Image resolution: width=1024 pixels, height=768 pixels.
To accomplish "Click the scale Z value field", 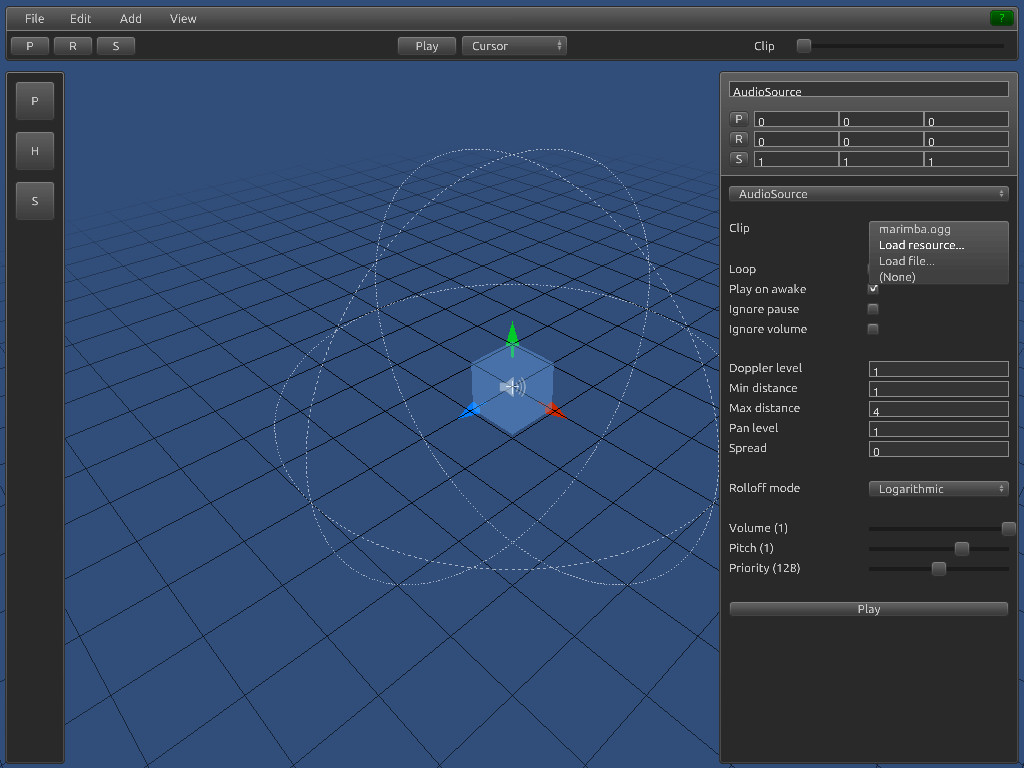I will 966,159.
